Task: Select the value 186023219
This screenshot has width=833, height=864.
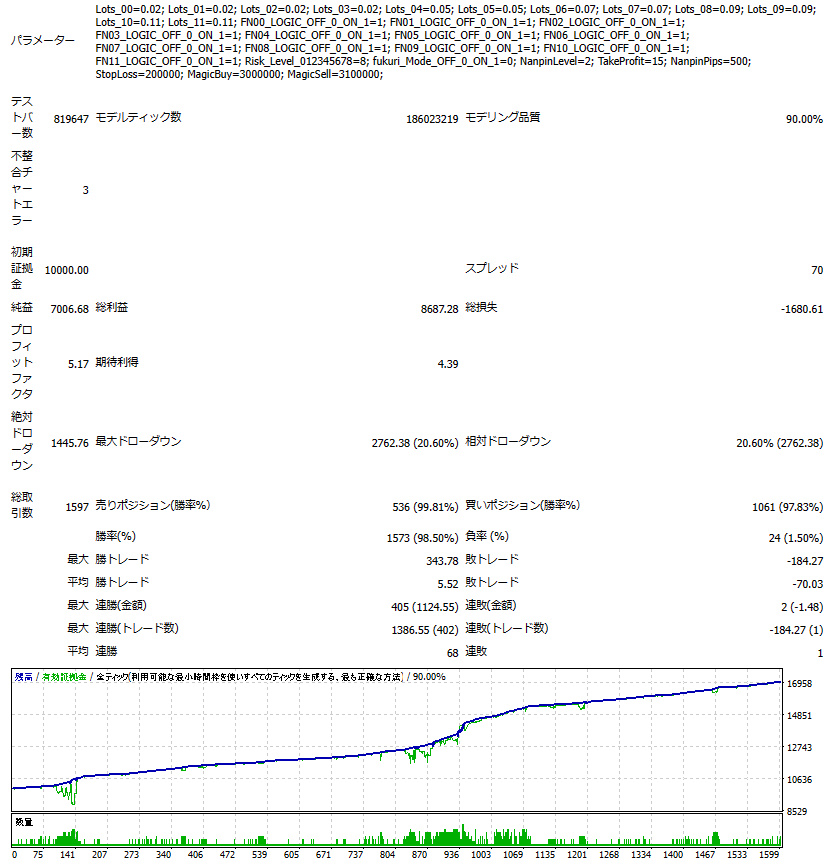Action: pos(432,119)
